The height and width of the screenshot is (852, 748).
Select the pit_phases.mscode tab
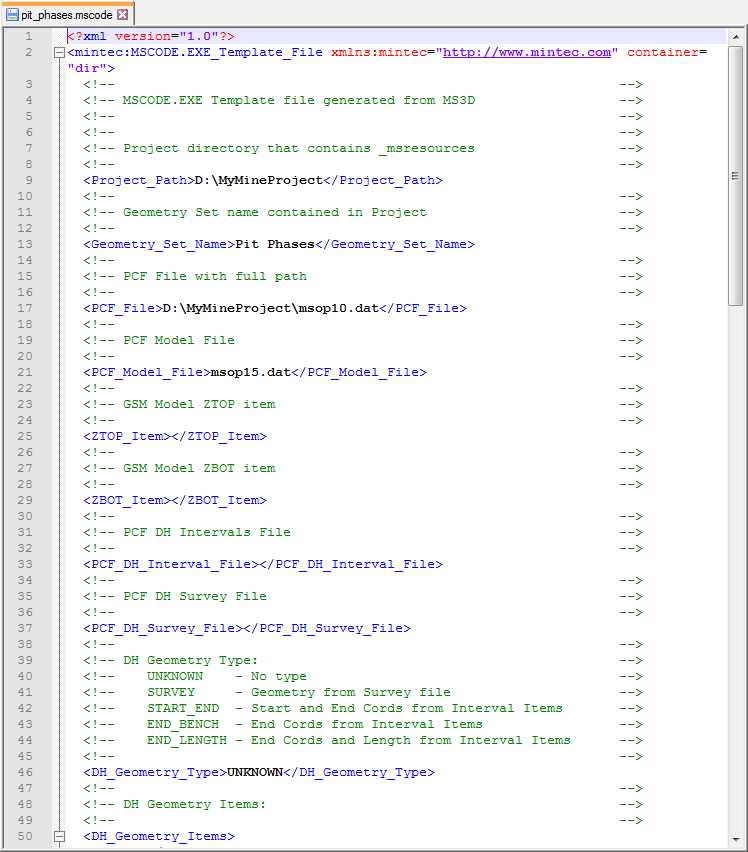click(67, 15)
